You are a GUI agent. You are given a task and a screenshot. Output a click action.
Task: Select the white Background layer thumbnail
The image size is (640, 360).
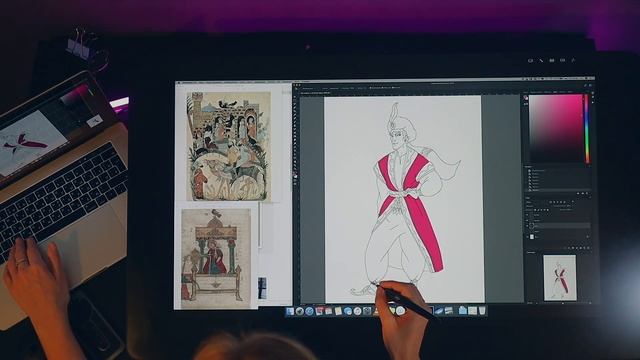click(x=531, y=237)
